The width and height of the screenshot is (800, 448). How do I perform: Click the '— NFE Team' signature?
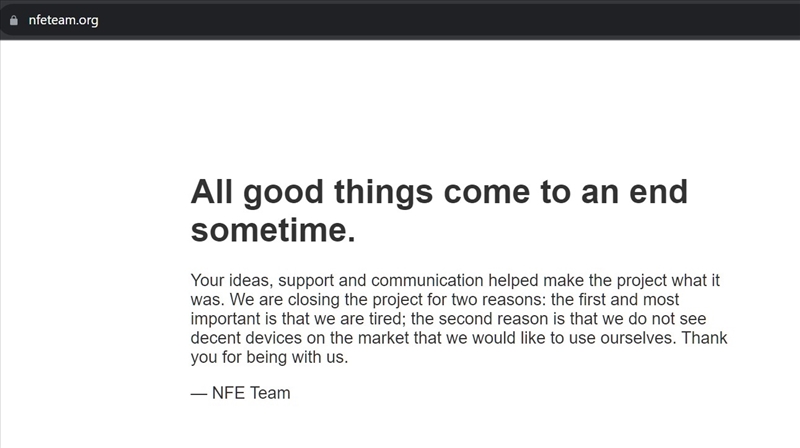tap(240, 393)
